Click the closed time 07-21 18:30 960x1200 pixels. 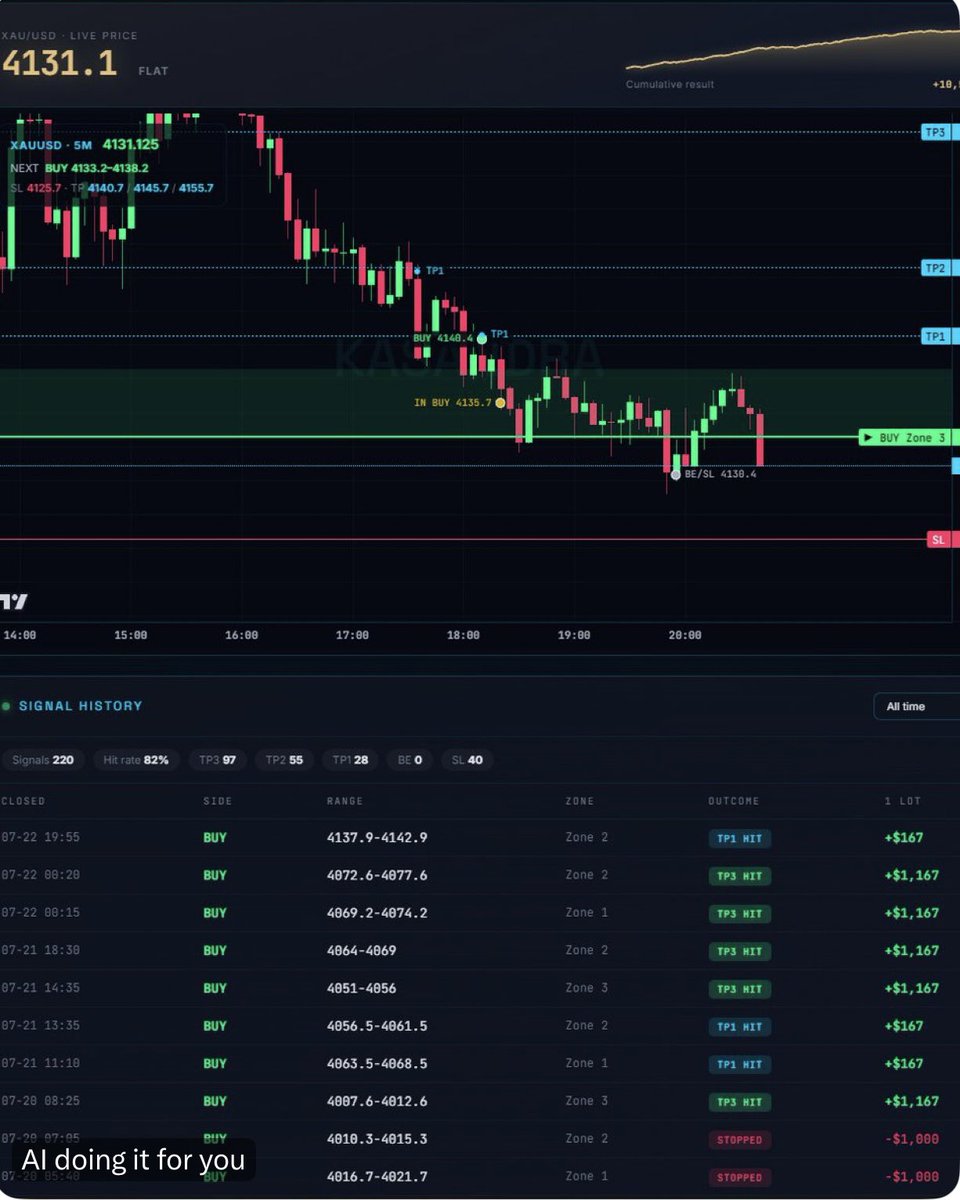point(40,951)
